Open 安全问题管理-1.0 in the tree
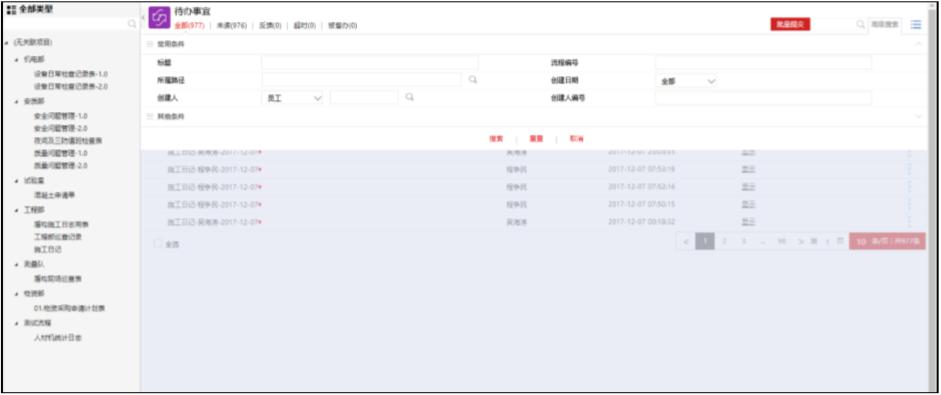The image size is (941, 395). coord(61,116)
